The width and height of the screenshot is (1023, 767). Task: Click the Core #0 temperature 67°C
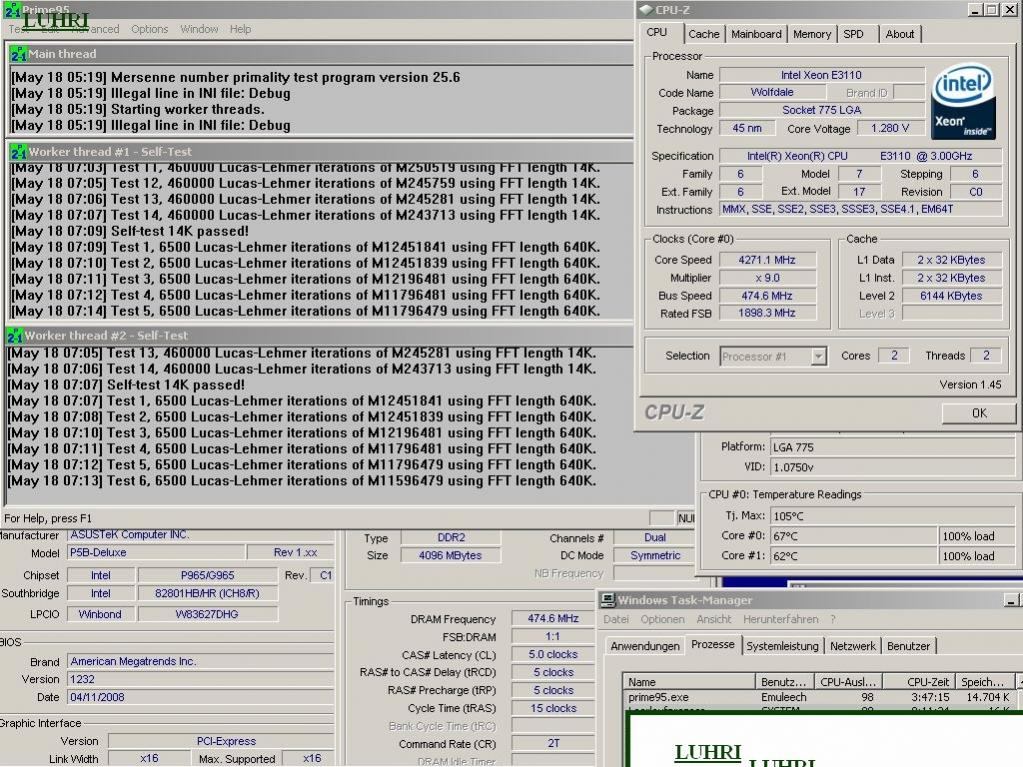click(853, 536)
